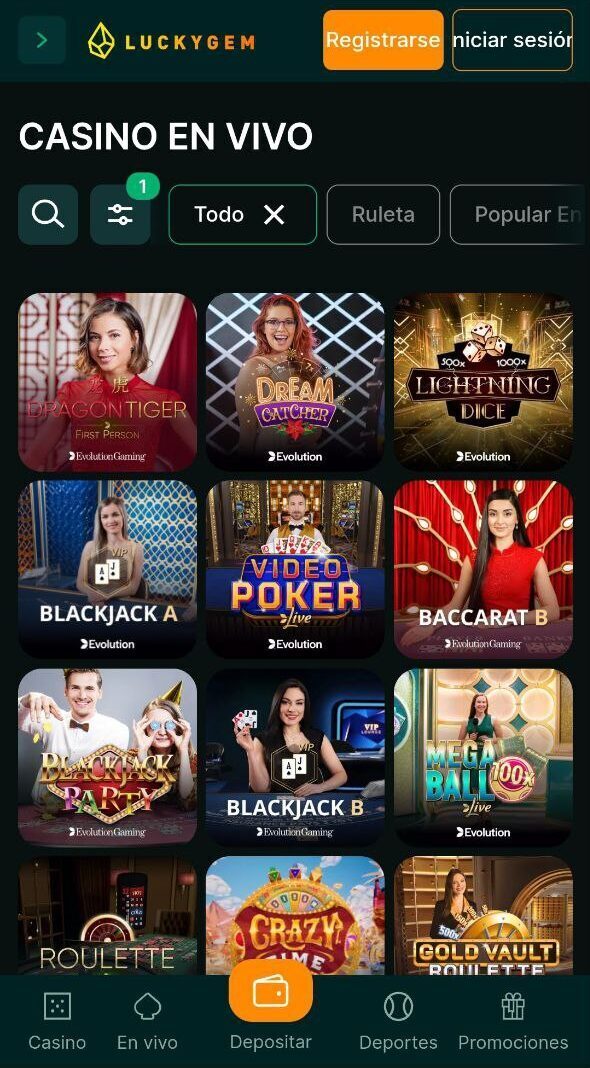Open the Lightning Dice game tile
590x1068 pixels.
(x=483, y=382)
